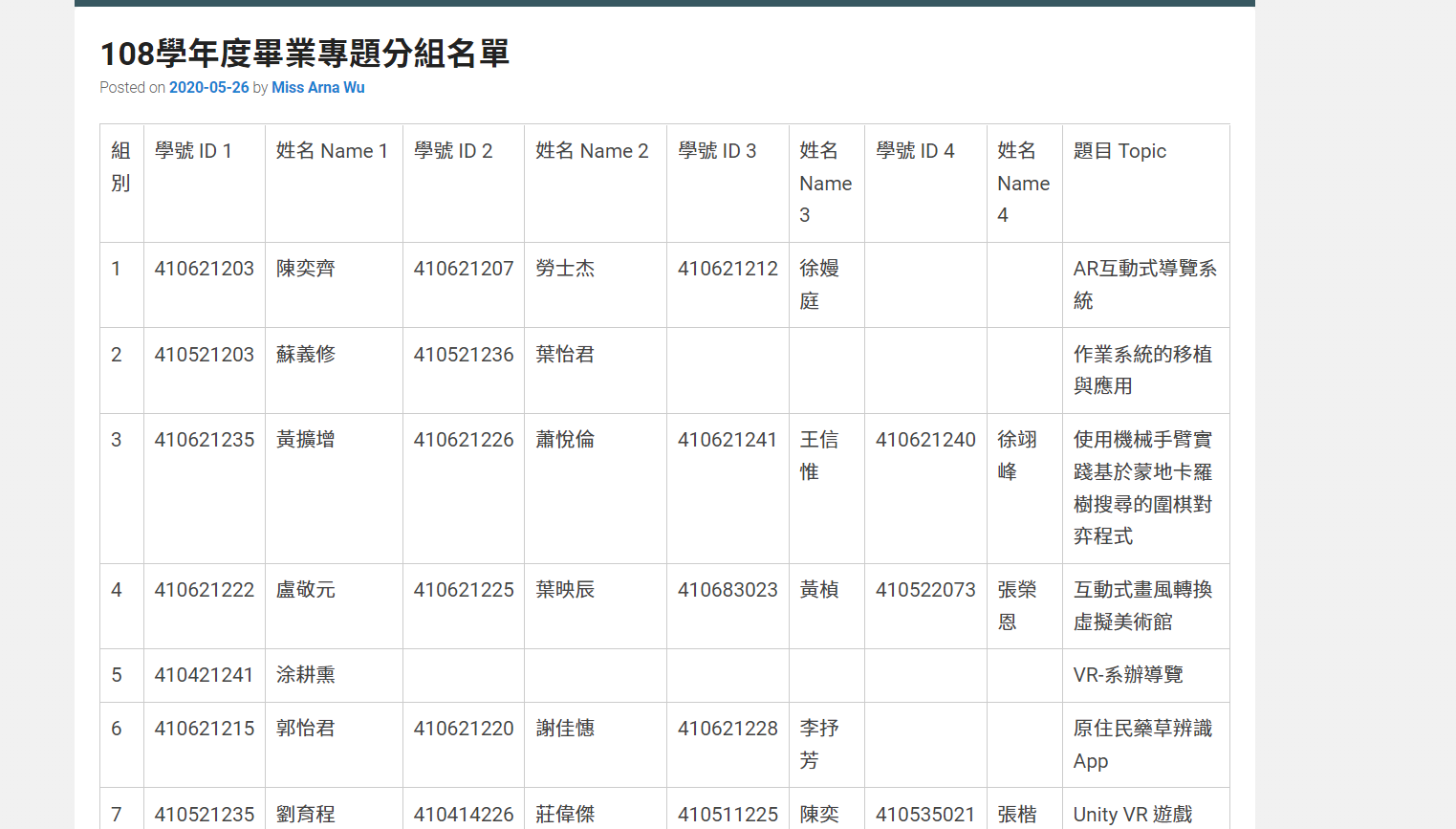Image resolution: width=1456 pixels, height=829 pixels.
Task: Click the AR互動式導覽系統 topic cell
Action: (1143, 284)
